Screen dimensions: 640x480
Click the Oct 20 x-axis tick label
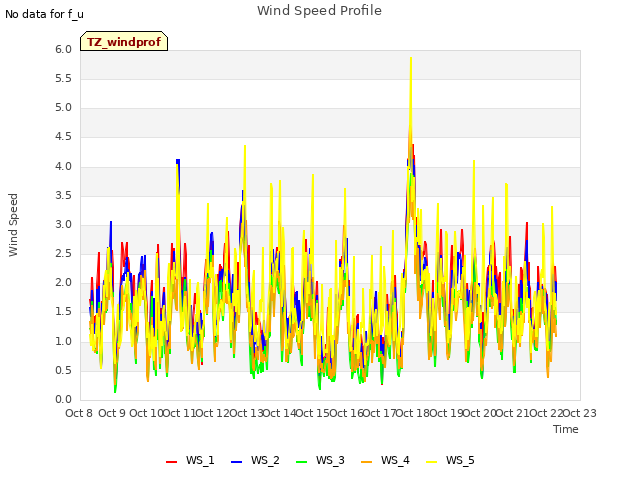pyautogui.click(x=479, y=413)
